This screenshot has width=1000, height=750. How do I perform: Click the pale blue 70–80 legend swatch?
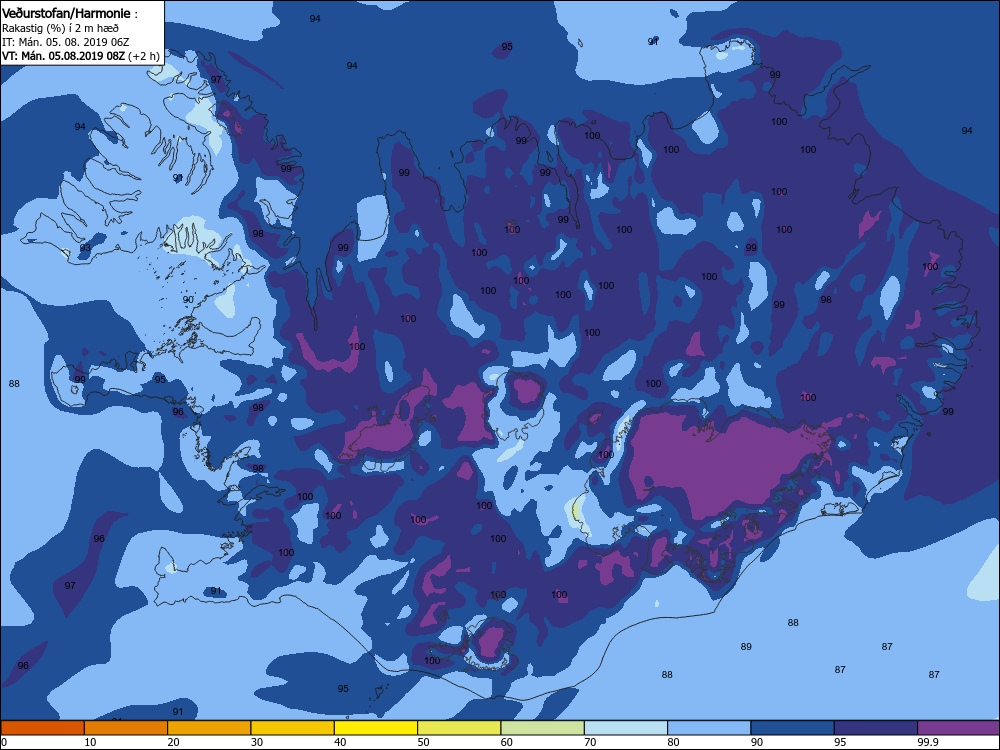point(626,728)
